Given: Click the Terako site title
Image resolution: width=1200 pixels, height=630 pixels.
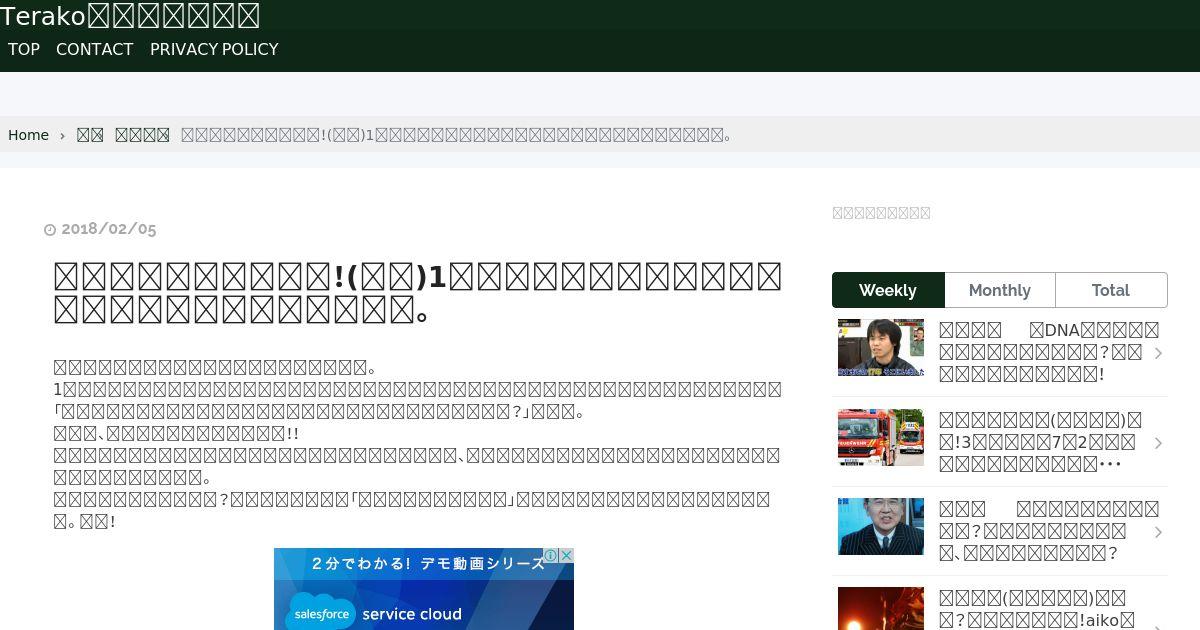Looking at the screenshot, I should (x=130, y=16).
